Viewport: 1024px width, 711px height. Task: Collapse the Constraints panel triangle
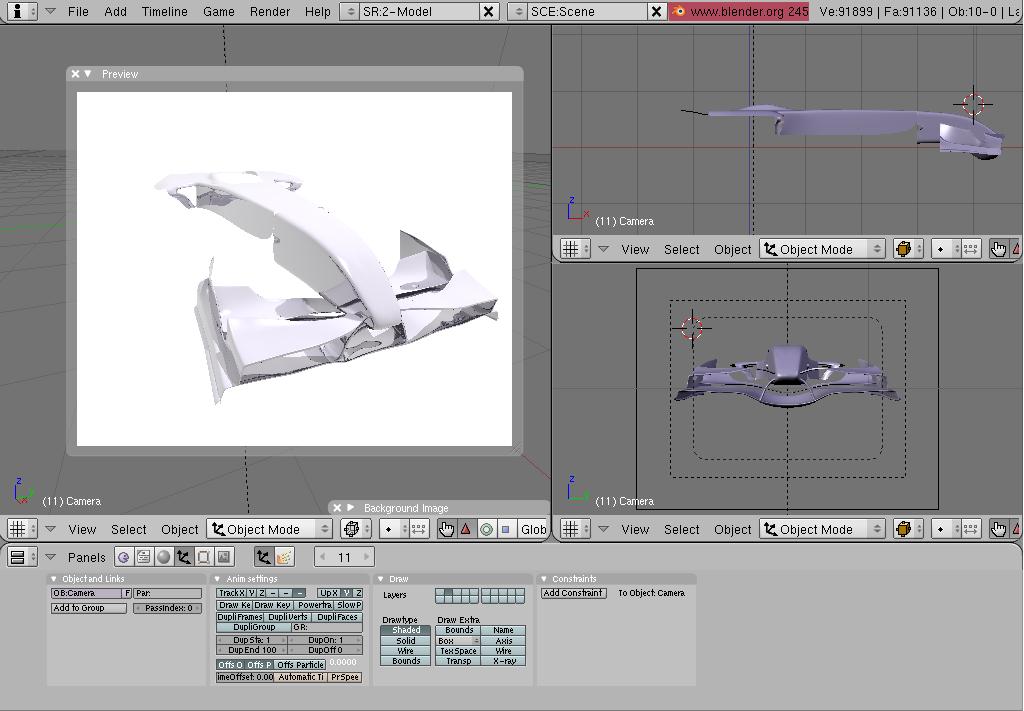tap(544, 579)
